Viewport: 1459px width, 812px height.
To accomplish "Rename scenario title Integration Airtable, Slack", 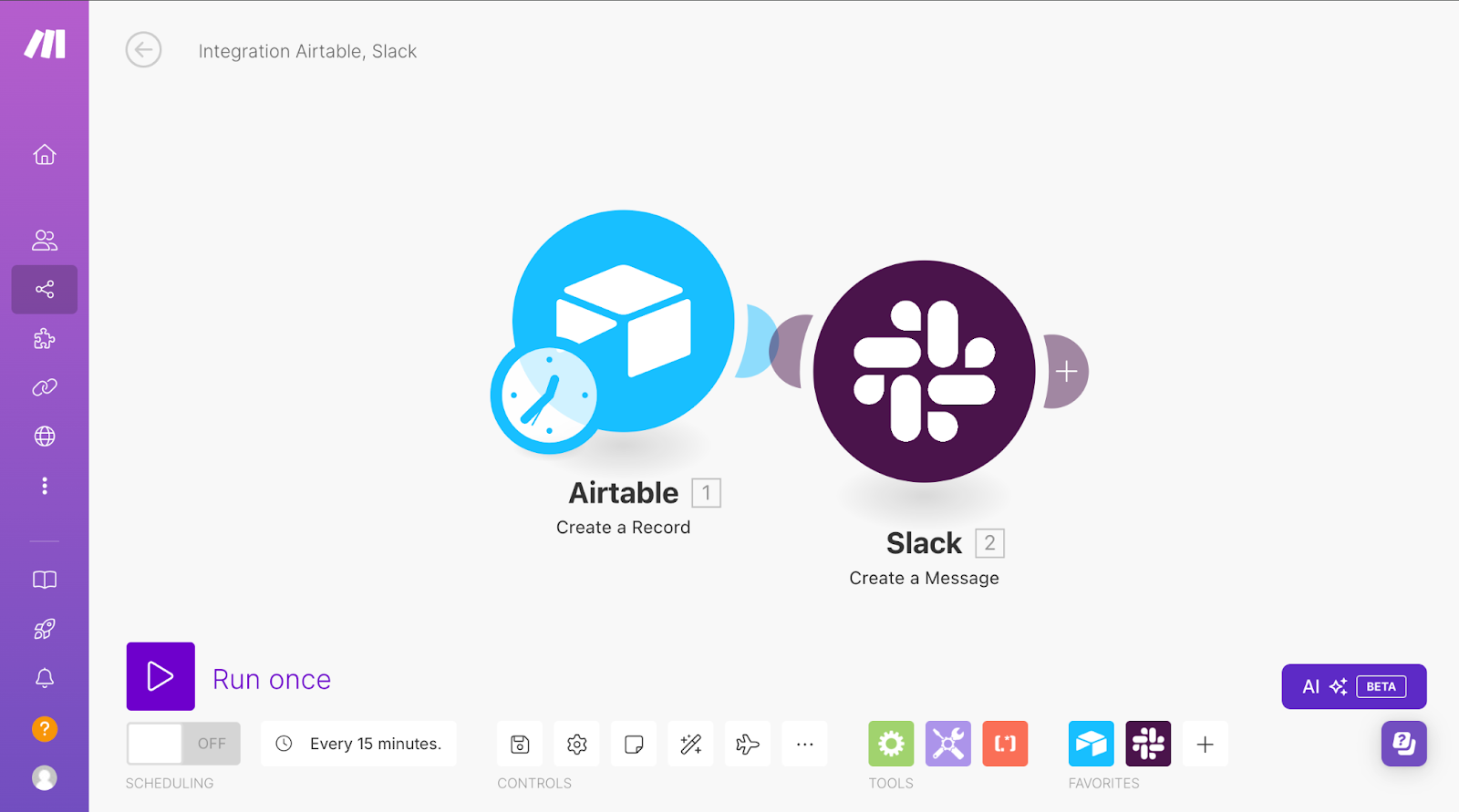I will 307,52.
